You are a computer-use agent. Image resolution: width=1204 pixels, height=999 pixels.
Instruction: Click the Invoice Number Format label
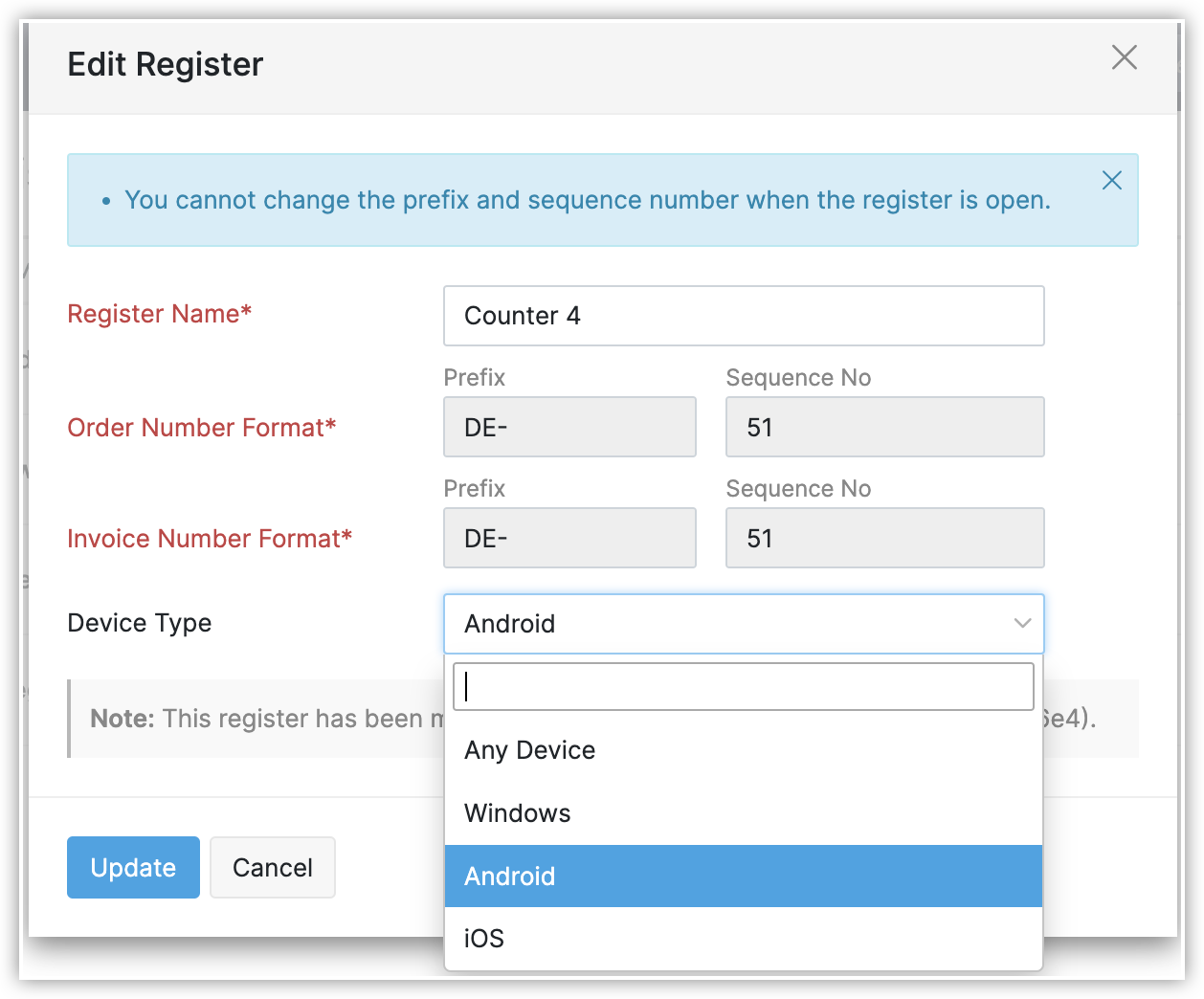pos(210,539)
